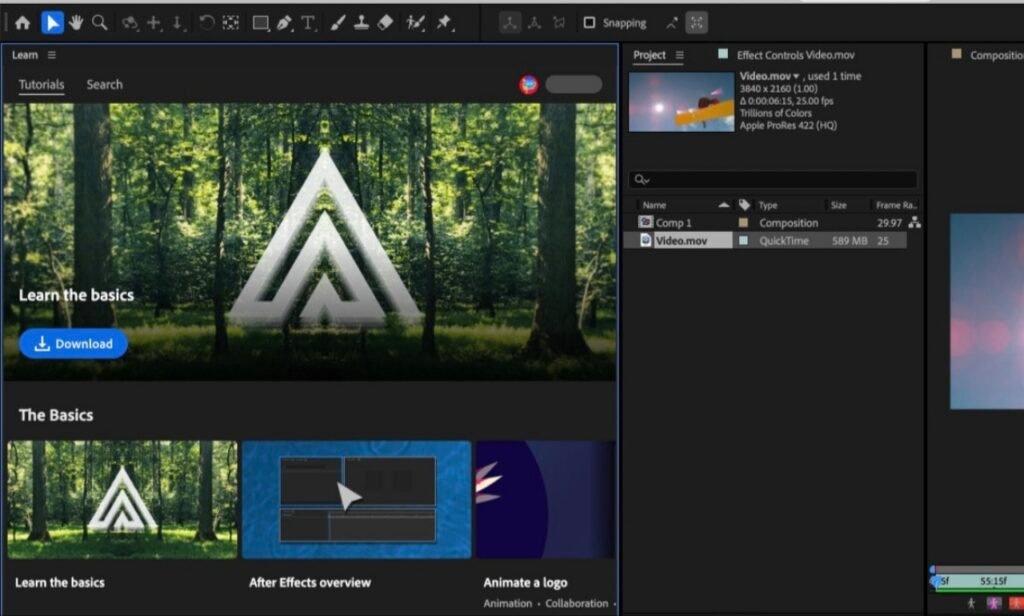Screen dimensions: 1024x616
Task: Select the Puppet Pin tool
Action: (x=443, y=22)
